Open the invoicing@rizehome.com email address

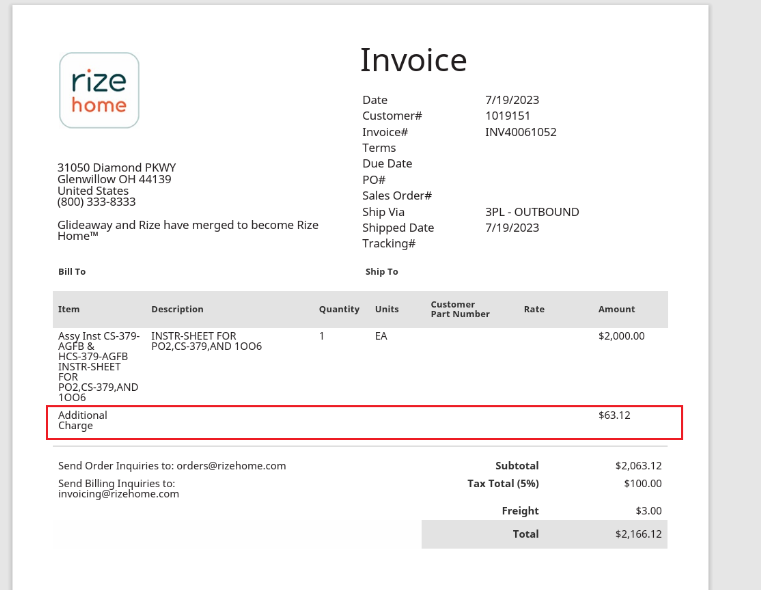118,494
